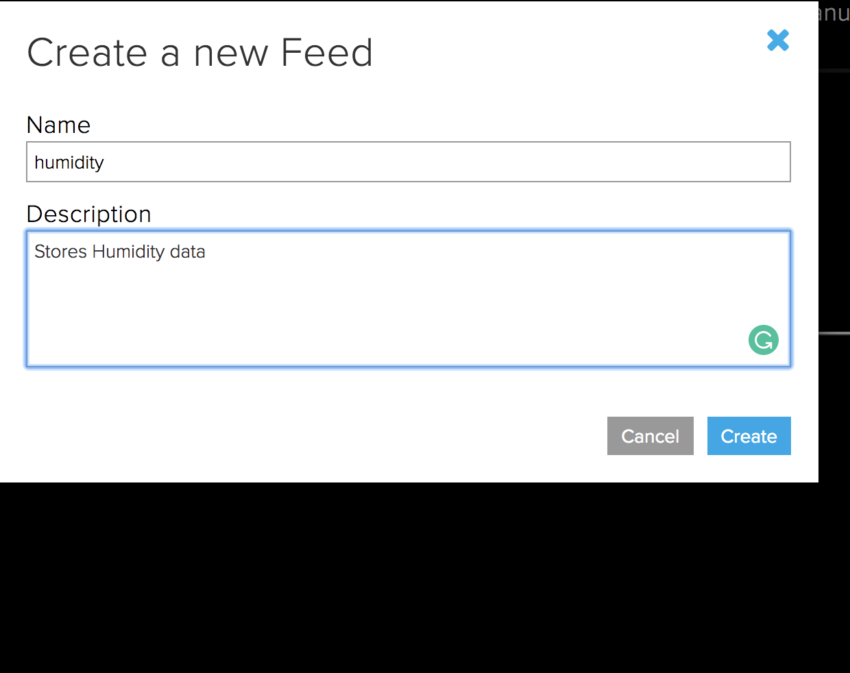Click the Name field label
This screenshot has height=673, width=850.
(x=57, y=125)
